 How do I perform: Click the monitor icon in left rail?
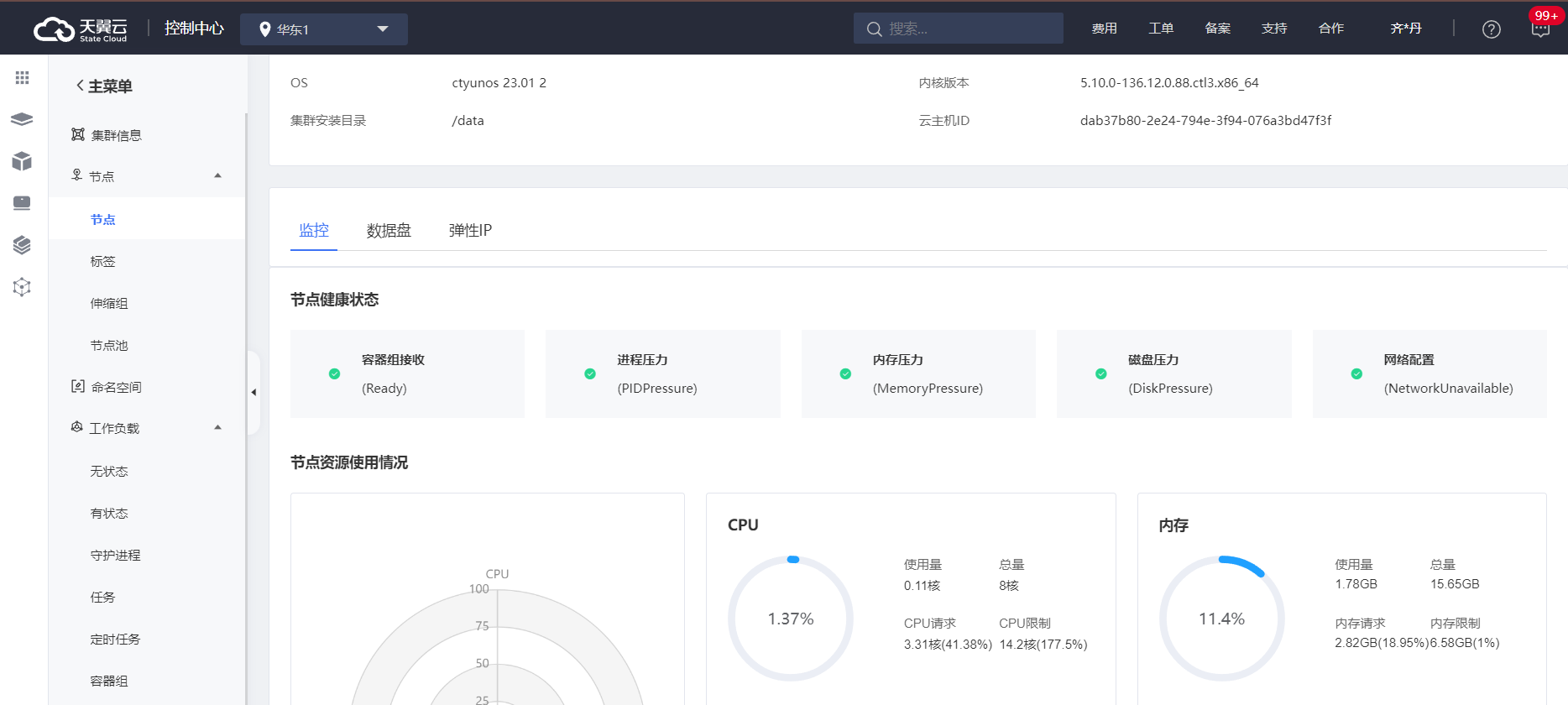pyautogui.click(x=22, y=203)
